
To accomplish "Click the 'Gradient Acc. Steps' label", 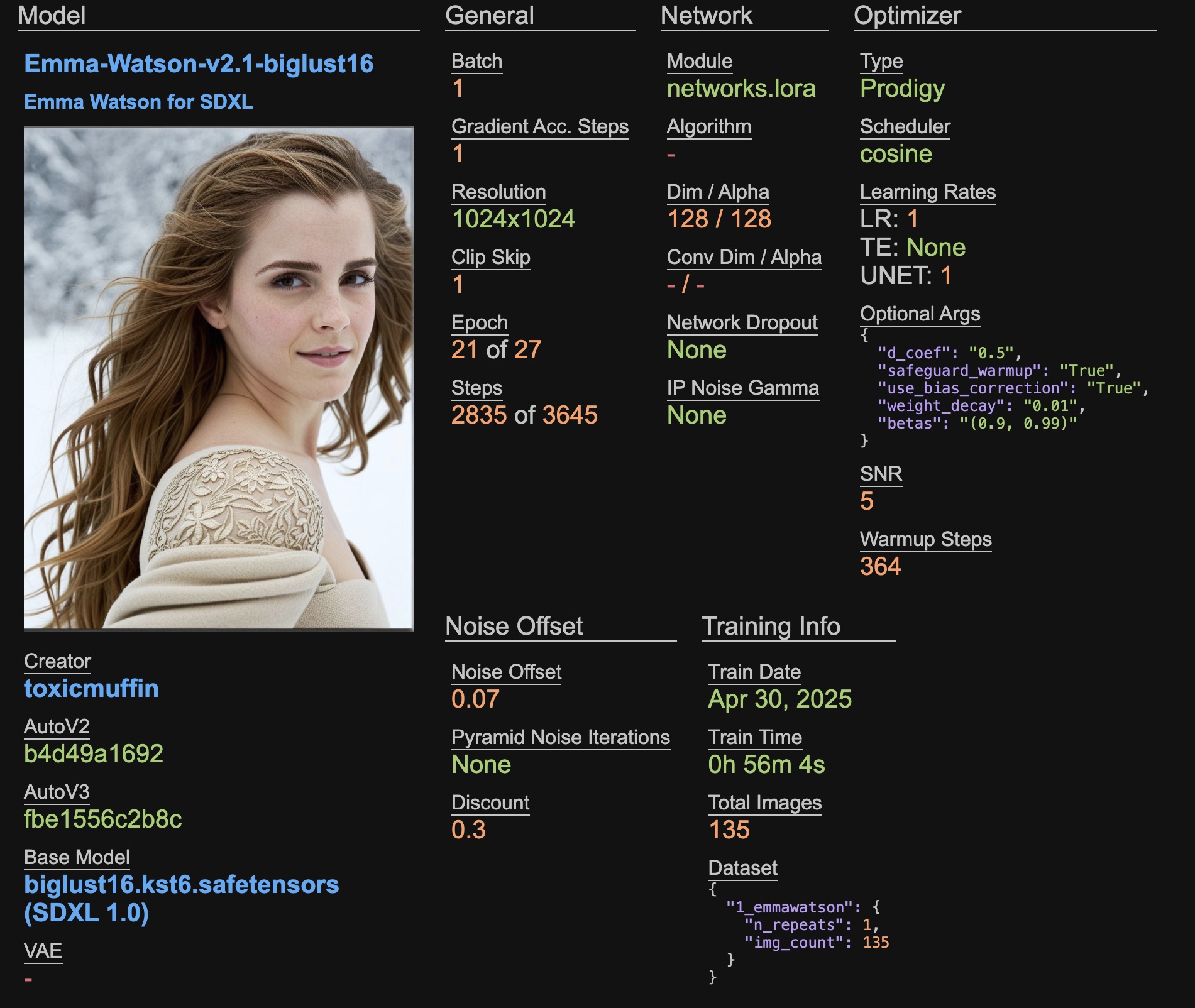I will [x=540, y=126].
